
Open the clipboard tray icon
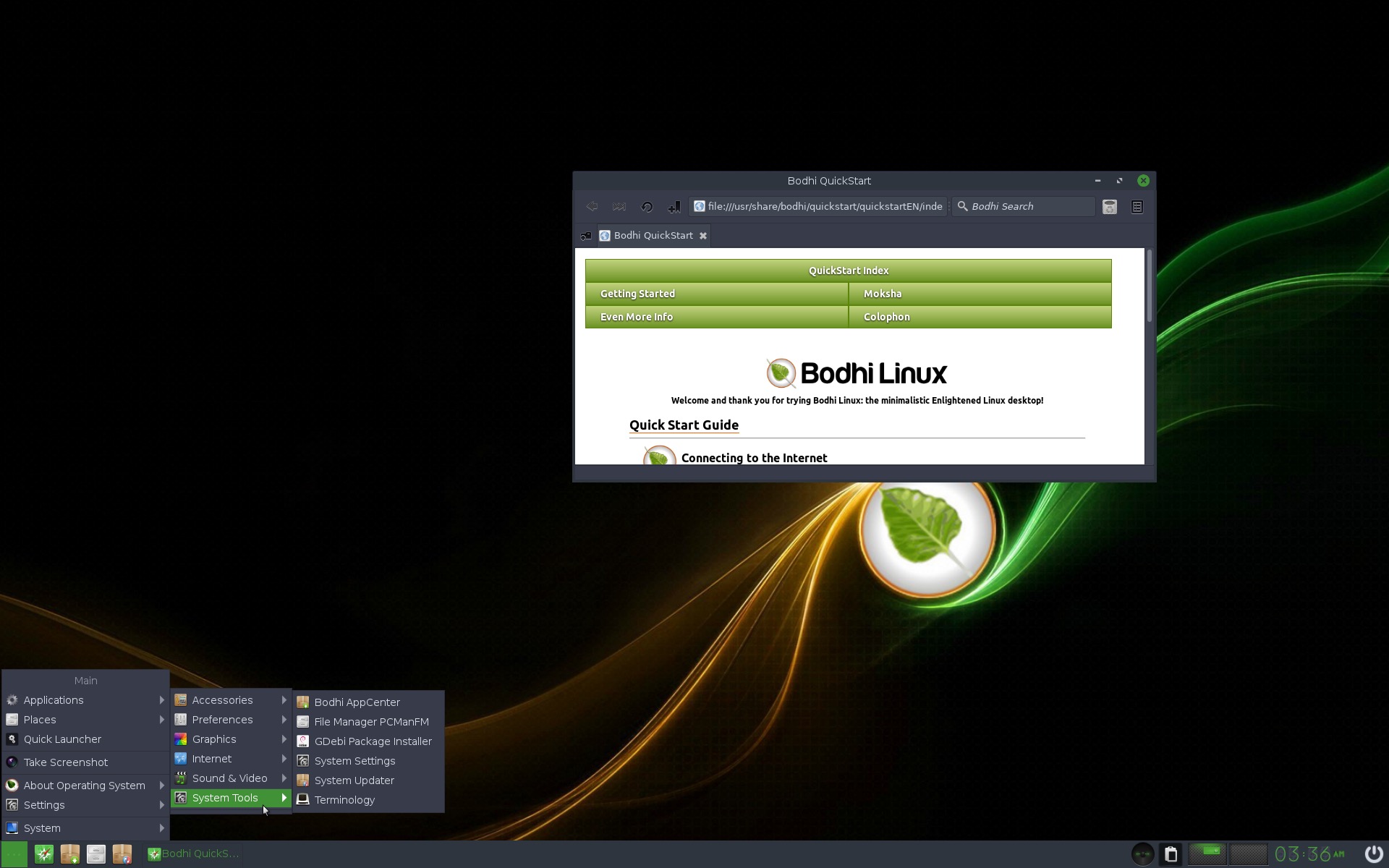[1171, 854]
